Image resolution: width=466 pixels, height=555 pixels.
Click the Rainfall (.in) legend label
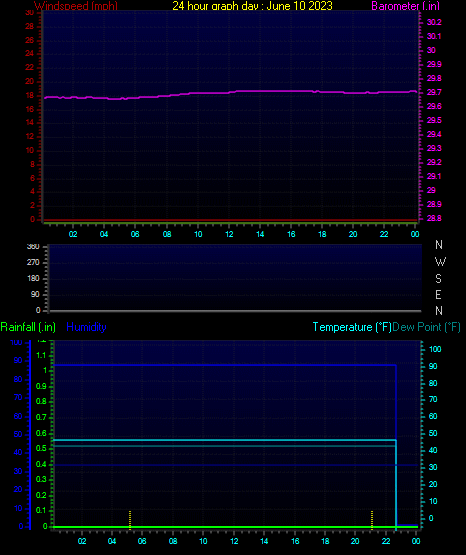tap(28, 327)
